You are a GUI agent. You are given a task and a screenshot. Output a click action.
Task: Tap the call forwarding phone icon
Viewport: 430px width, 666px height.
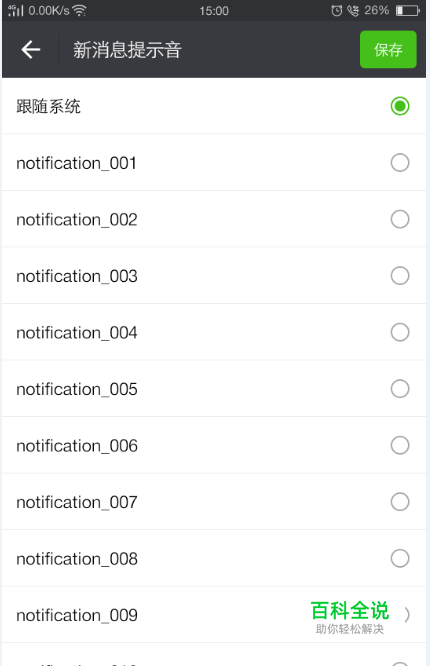point(353,11)
